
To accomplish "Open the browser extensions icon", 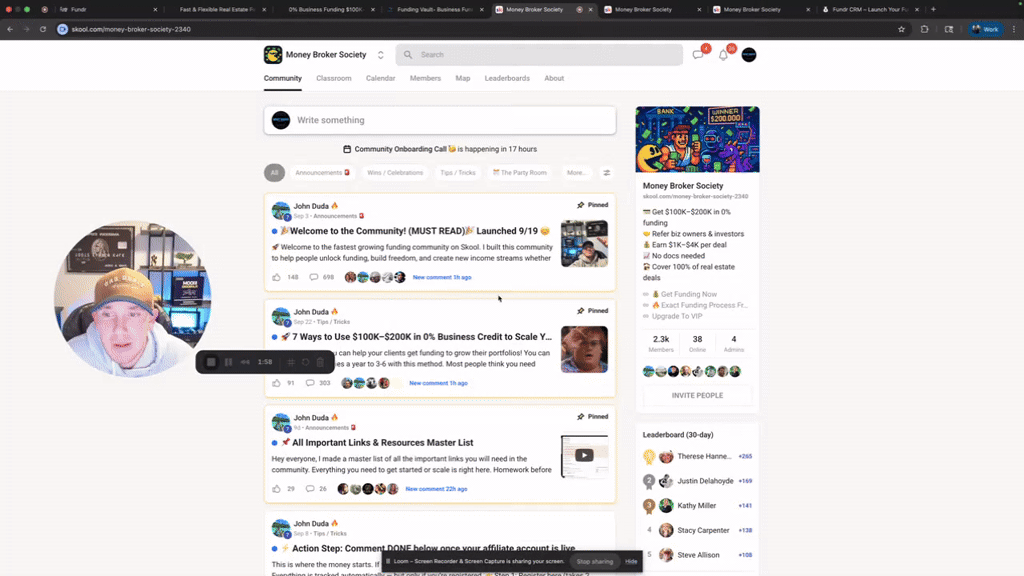I will pos(924,29).
